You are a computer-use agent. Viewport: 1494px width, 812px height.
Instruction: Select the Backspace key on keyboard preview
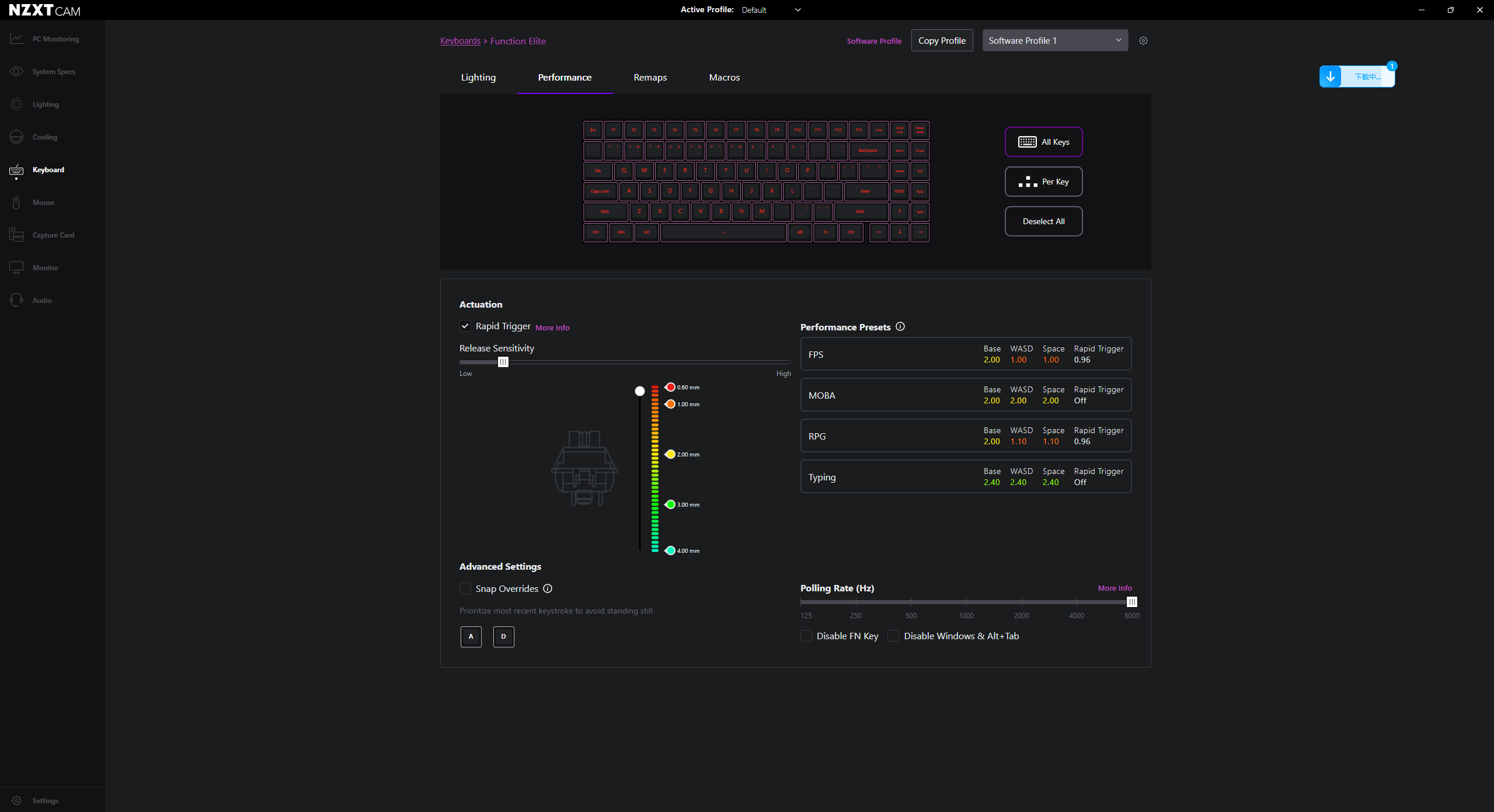[x=868, y=151]
